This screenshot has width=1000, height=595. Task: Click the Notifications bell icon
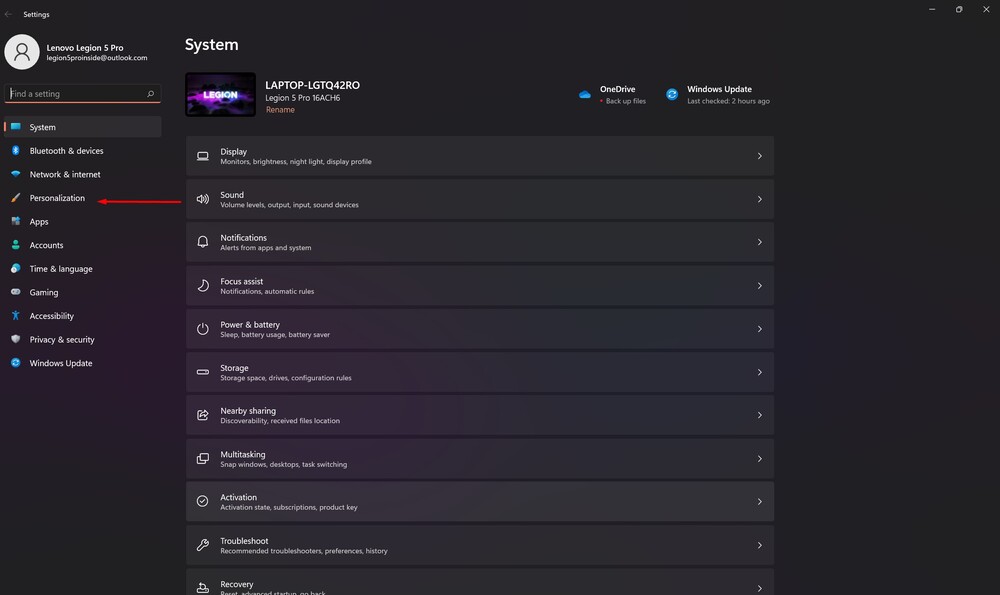(203, 242)
